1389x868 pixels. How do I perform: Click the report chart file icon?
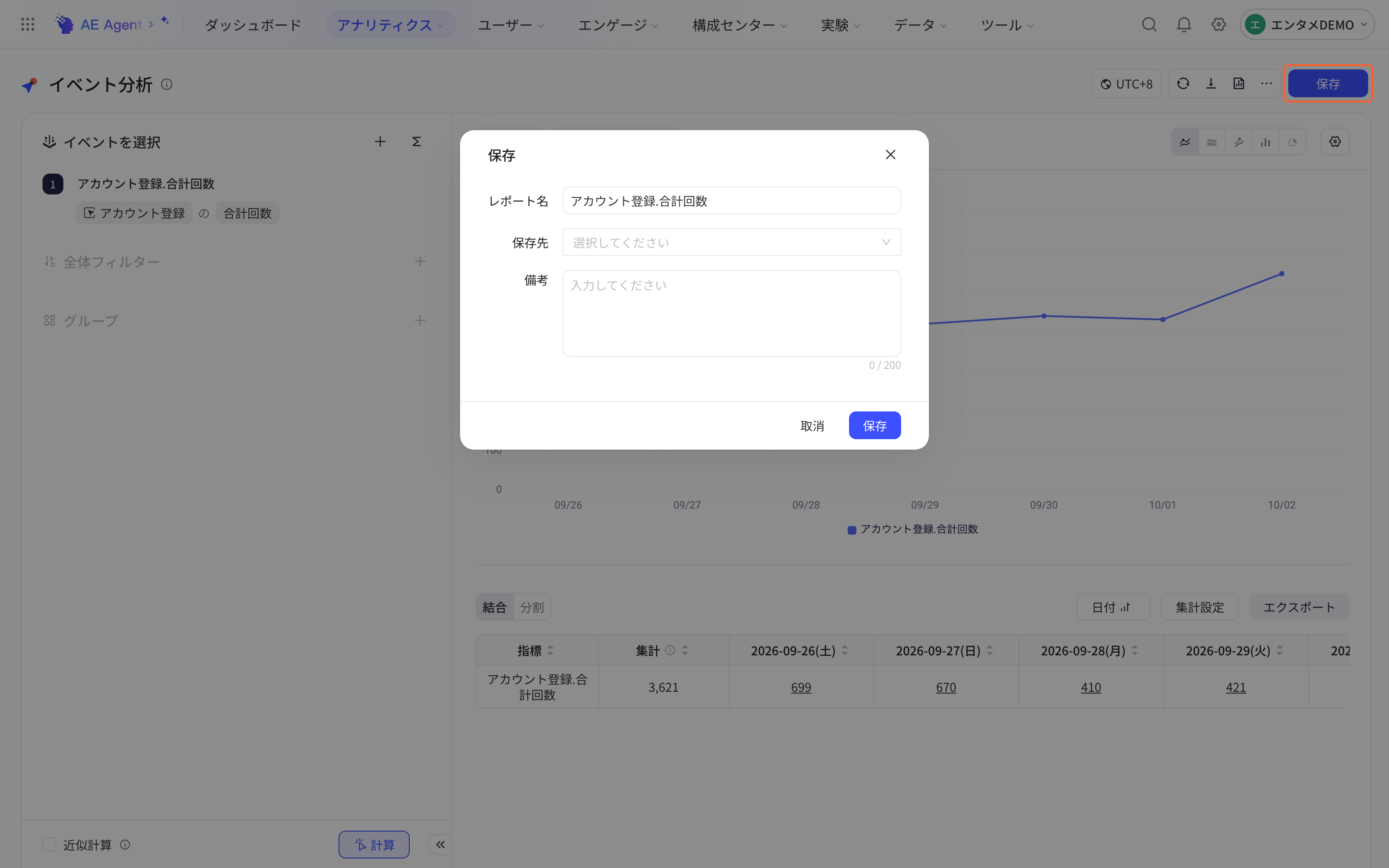(x=1239, y=84)
